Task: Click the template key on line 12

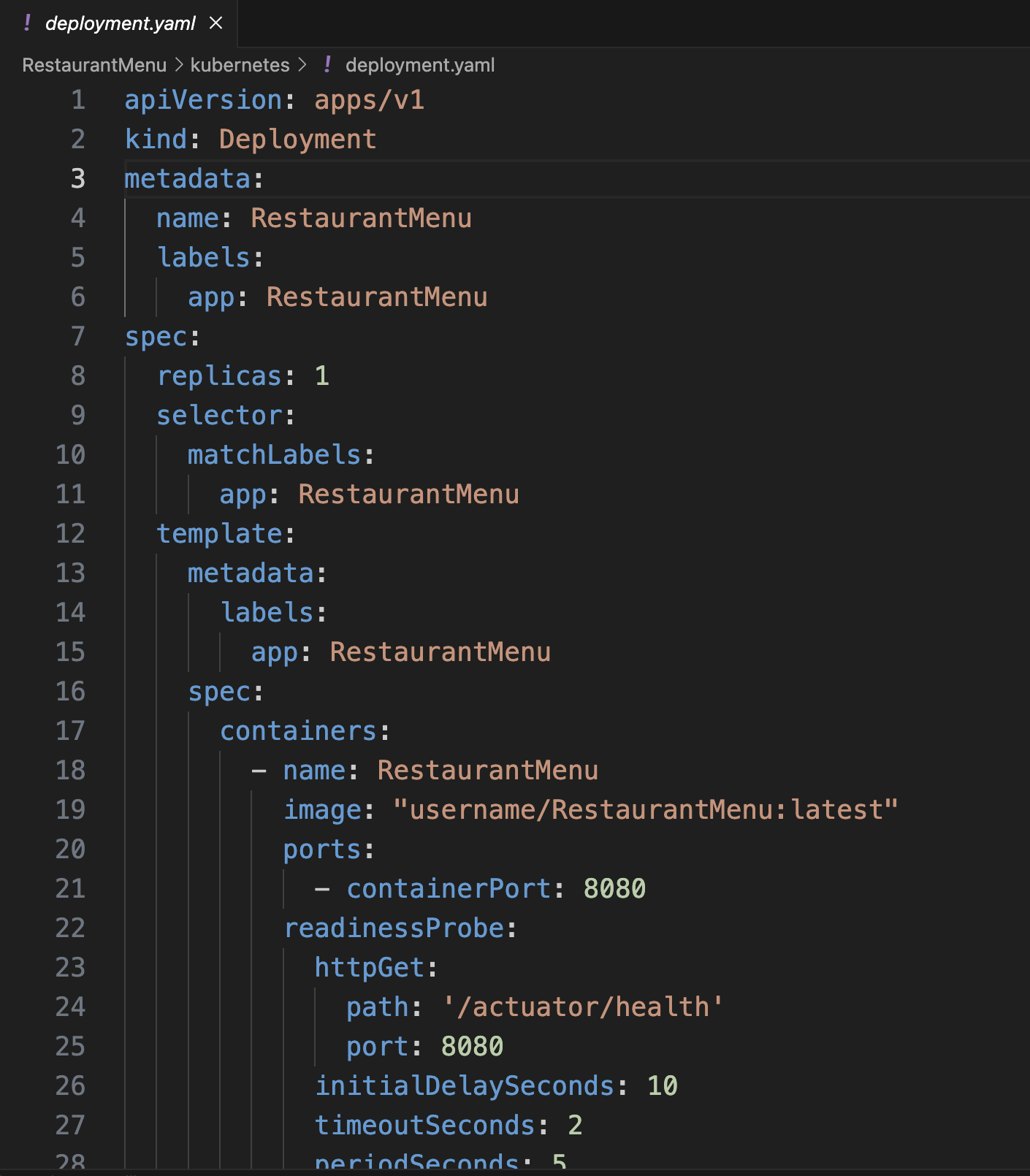Action: click(x=220, y=534)
